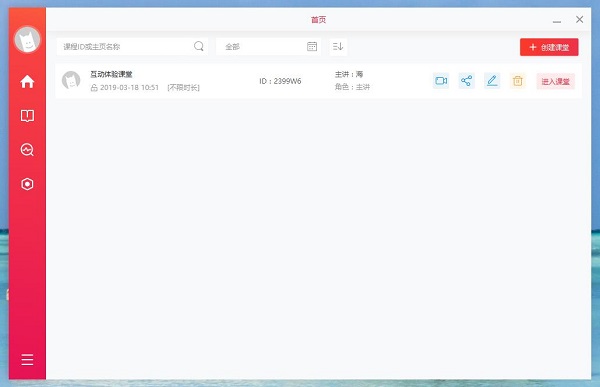Viewport: 600px width, 387px height.
Task: Open the hexagon settings icon in sidebar
Action: pos(27,184)
